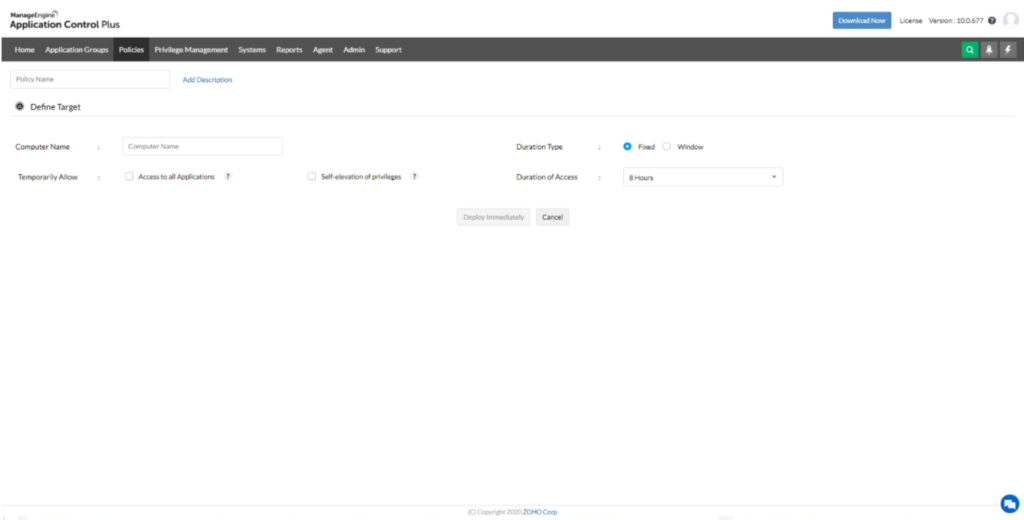This screenshot has width=1024, height=520.
Task: Go to the Home menu
Action: 25,50
